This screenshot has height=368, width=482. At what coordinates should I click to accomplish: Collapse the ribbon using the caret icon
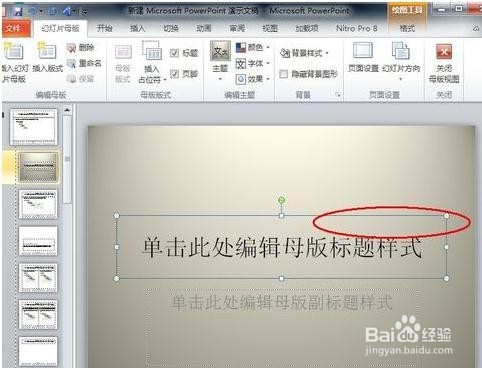coord(476,29)
